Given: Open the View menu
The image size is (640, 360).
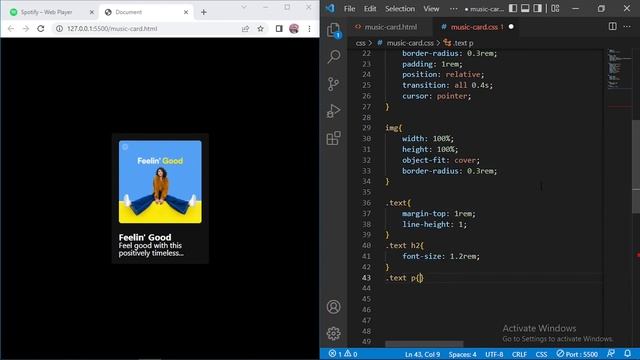Looking at the screenshot, I should [431, 9].
